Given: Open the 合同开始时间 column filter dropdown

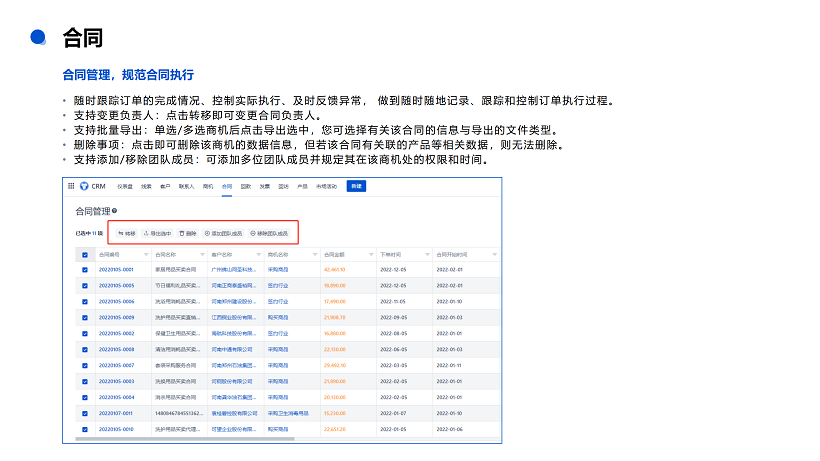Looking at the screenshot, I should (494, 255).
